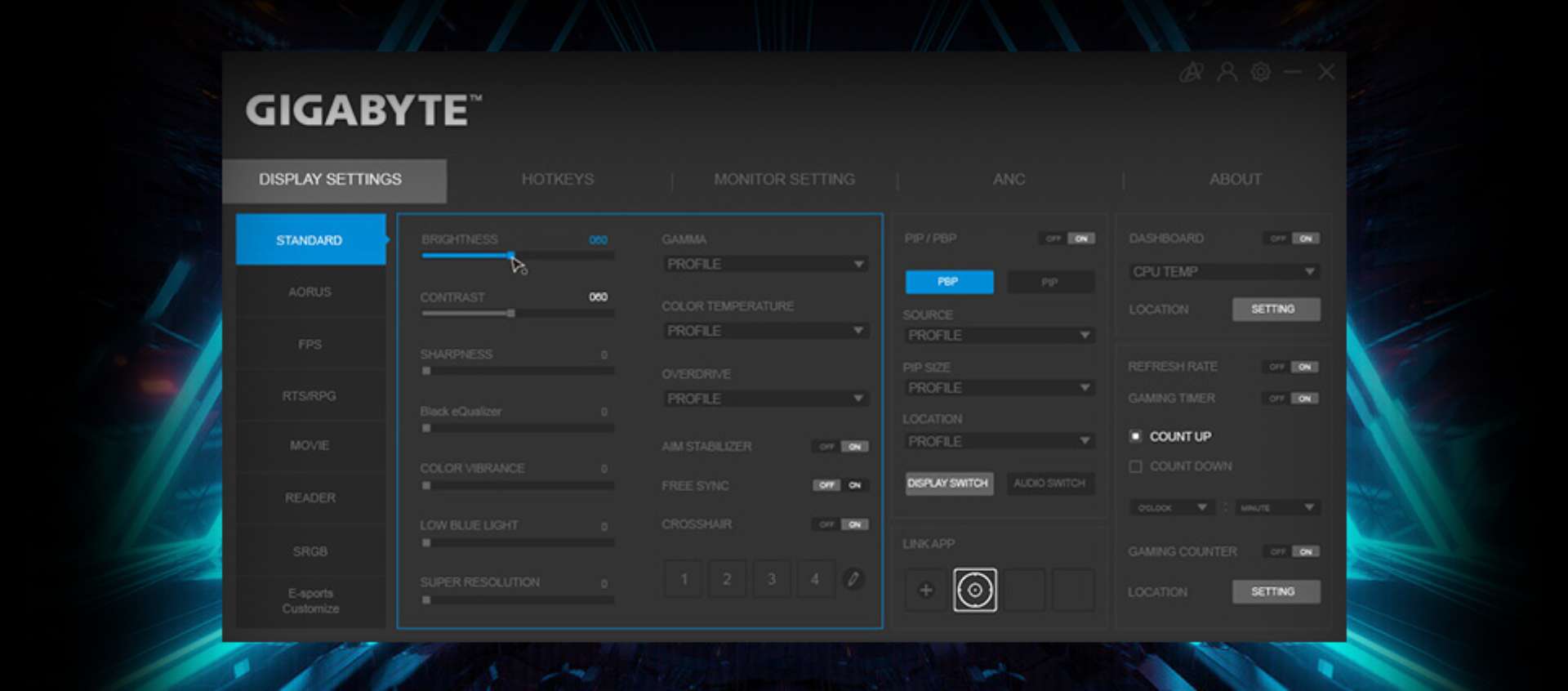The image size is (1568, 691).
Task: Select the RTS/RPG picture mode
Action: pos(310,395)
